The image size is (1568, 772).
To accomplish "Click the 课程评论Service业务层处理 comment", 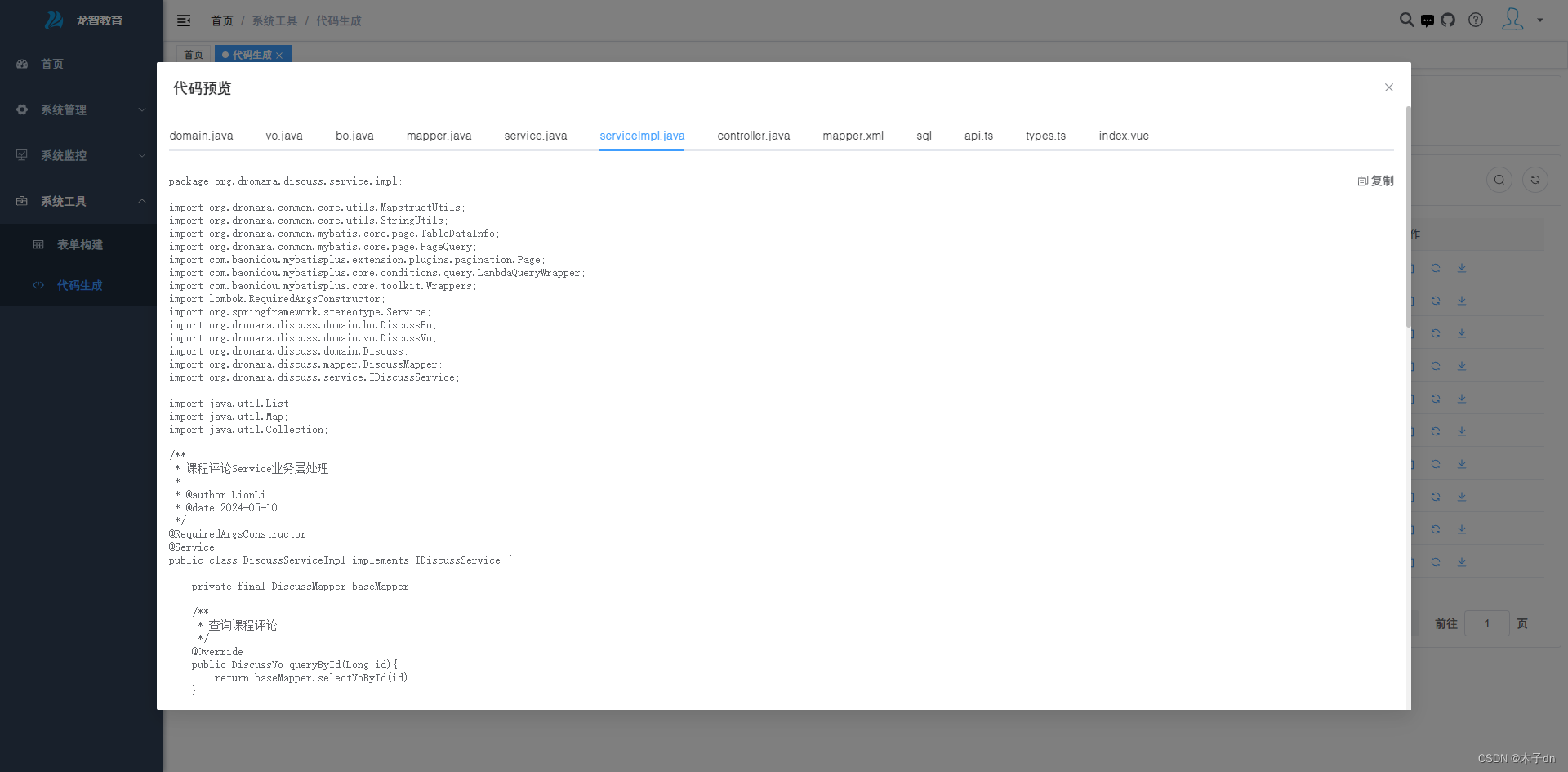I will (x=257, y=469).
